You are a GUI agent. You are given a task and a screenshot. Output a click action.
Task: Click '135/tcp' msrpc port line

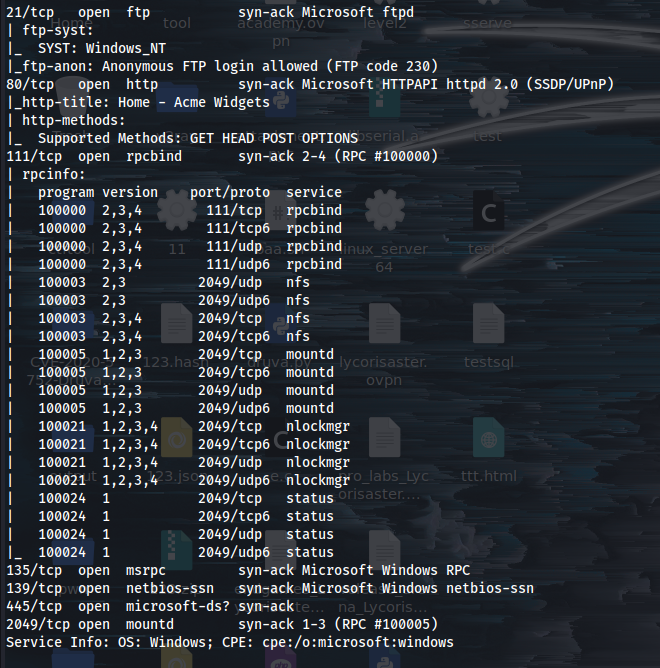[238, 570]
